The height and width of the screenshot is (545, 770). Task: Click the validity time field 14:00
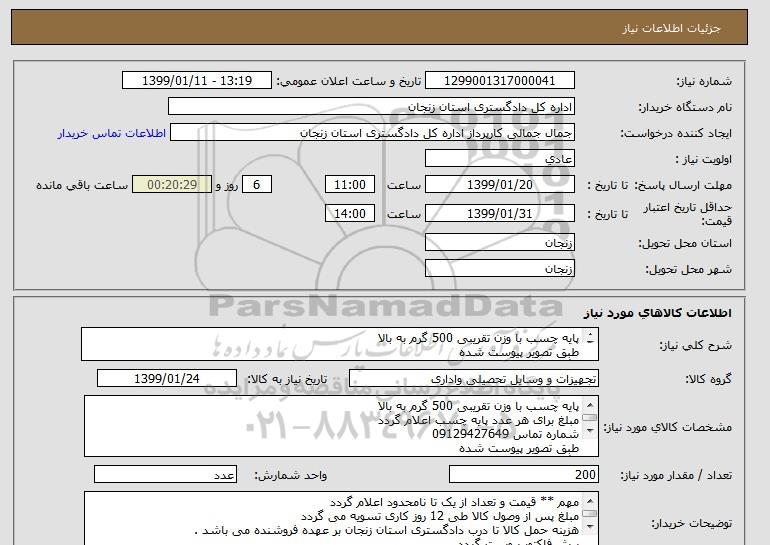click(350, 214)
